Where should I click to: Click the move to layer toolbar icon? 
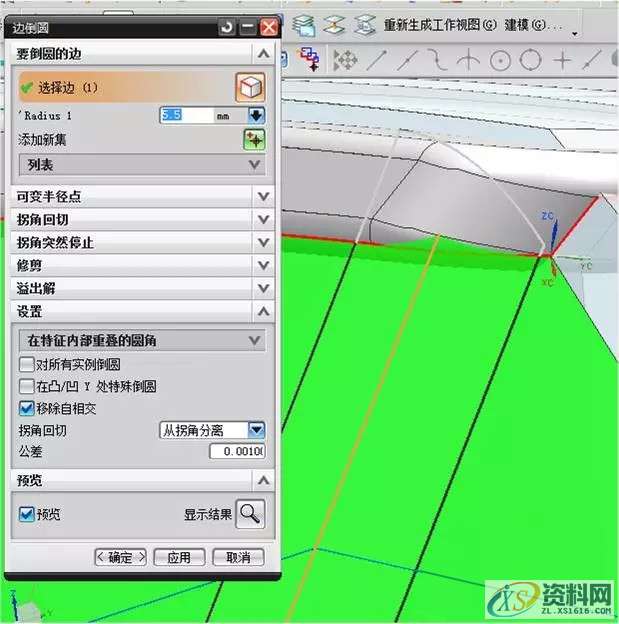(334, 25)
